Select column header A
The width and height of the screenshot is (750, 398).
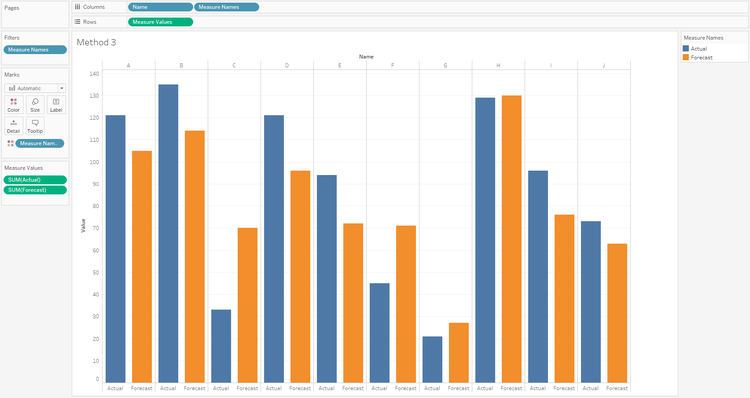(128, 65)
